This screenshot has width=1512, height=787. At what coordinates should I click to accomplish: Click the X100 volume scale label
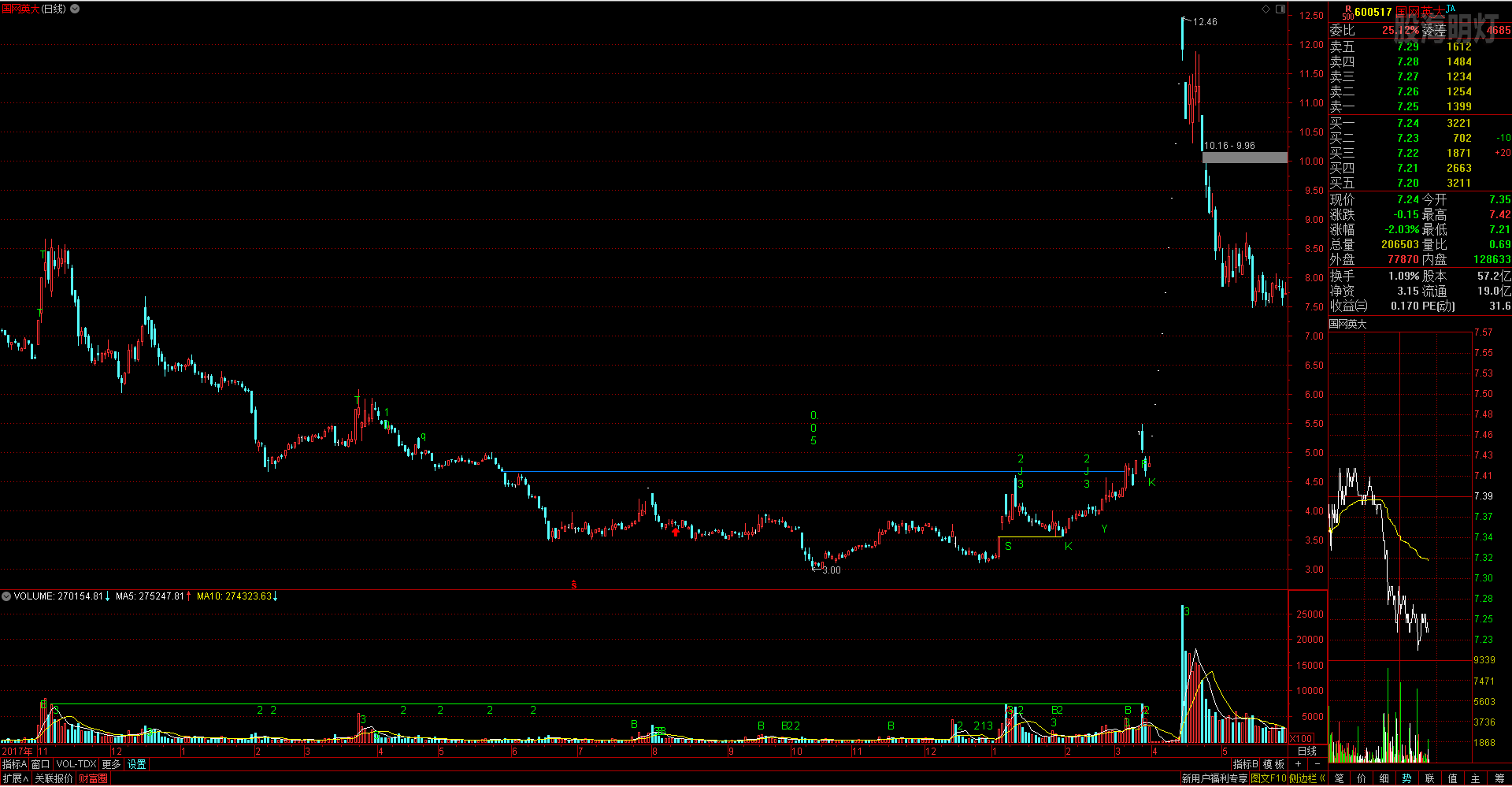coord(1302,739)
